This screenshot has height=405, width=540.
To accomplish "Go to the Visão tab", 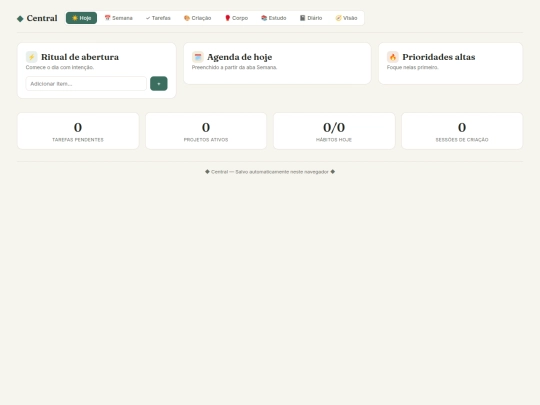I will coord(346,18).
